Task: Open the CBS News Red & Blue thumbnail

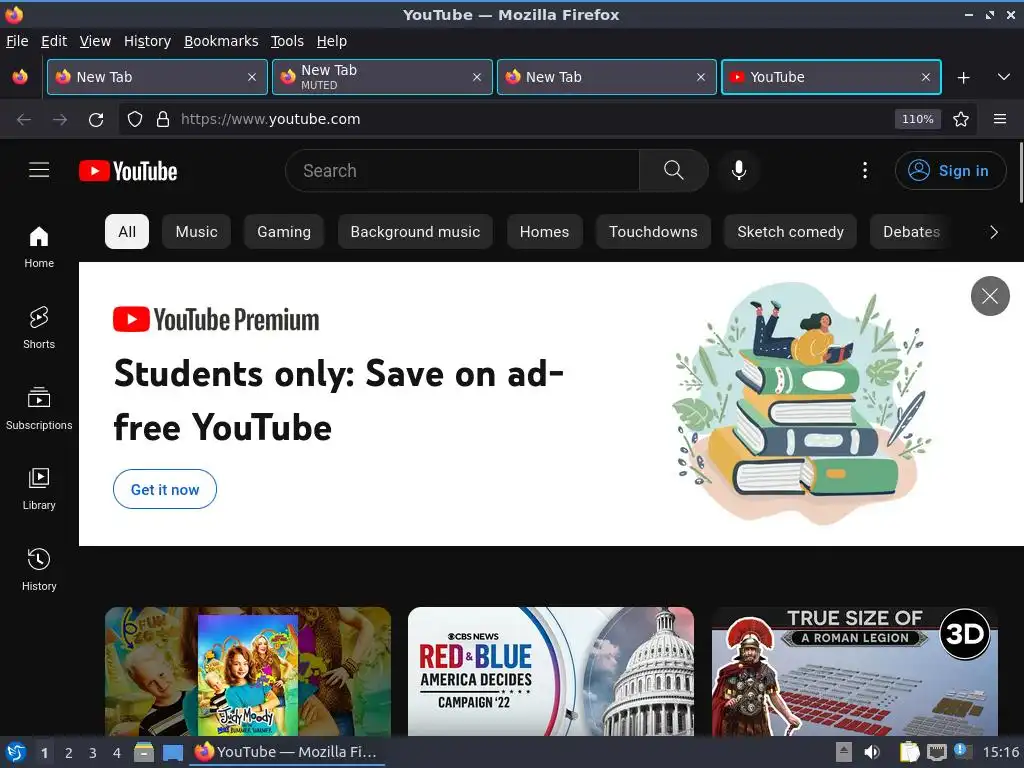Action: tap(551, 671)
